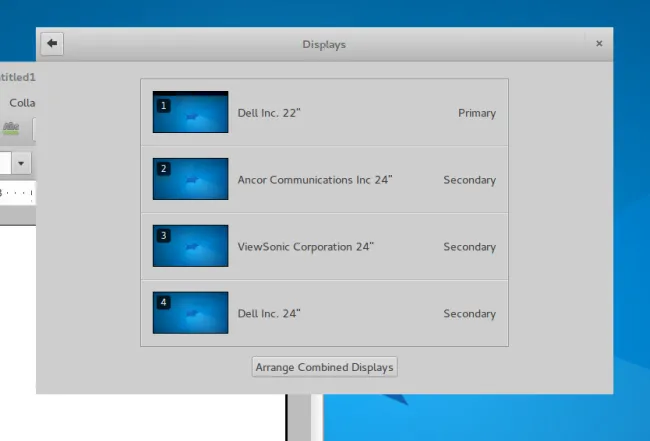Open display 3 thumbnail preview
Image resolution: width=650 pixels, height=441 pixels.
(x=190, y=246)
